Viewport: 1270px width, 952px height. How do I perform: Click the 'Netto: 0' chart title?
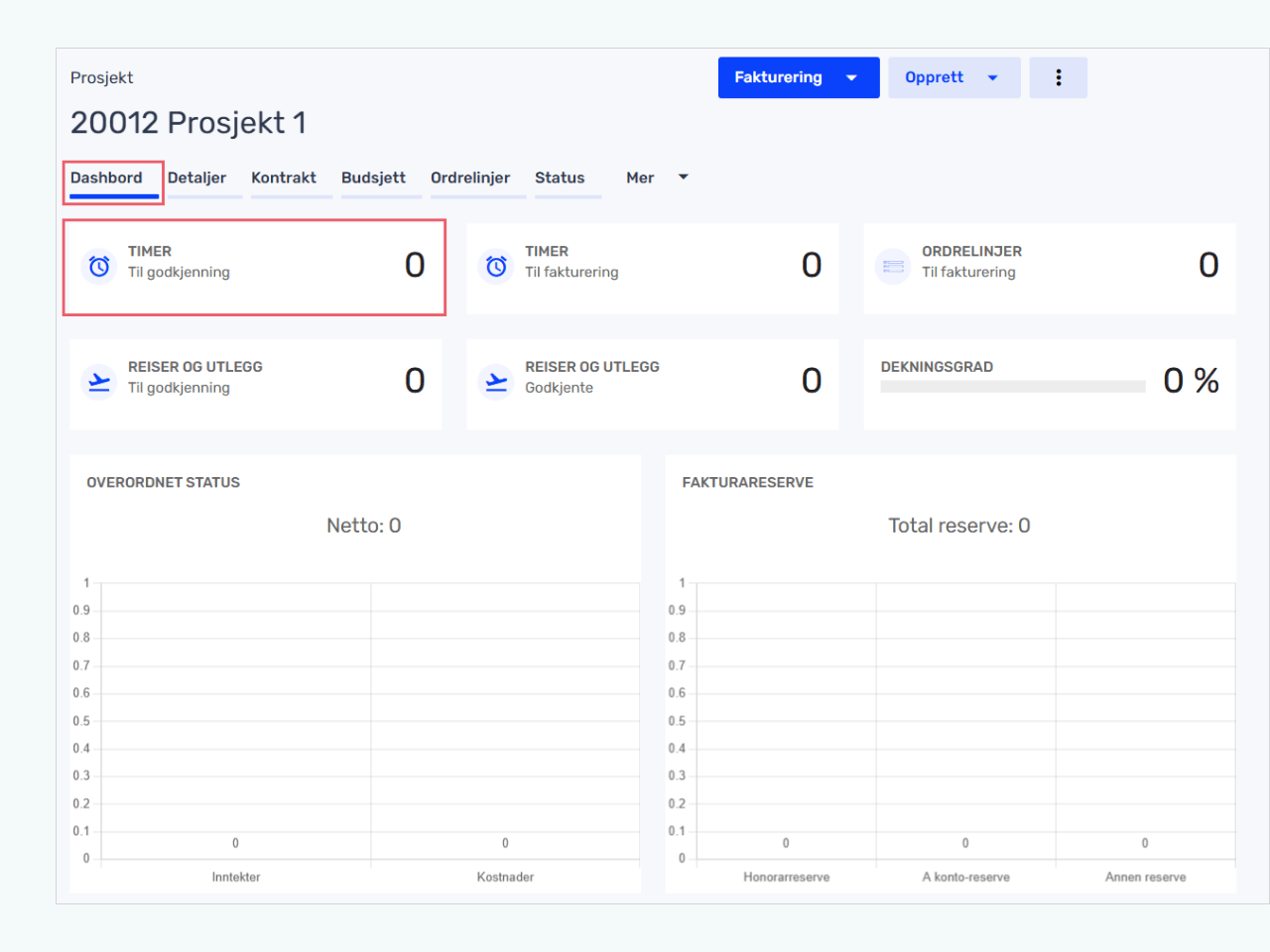tap(364, 526)
